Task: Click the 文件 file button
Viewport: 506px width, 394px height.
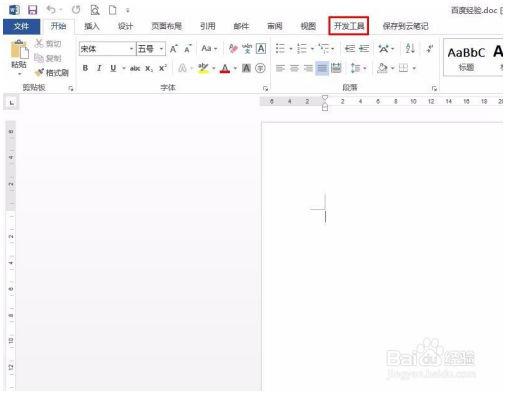Action: coord(21,26)
